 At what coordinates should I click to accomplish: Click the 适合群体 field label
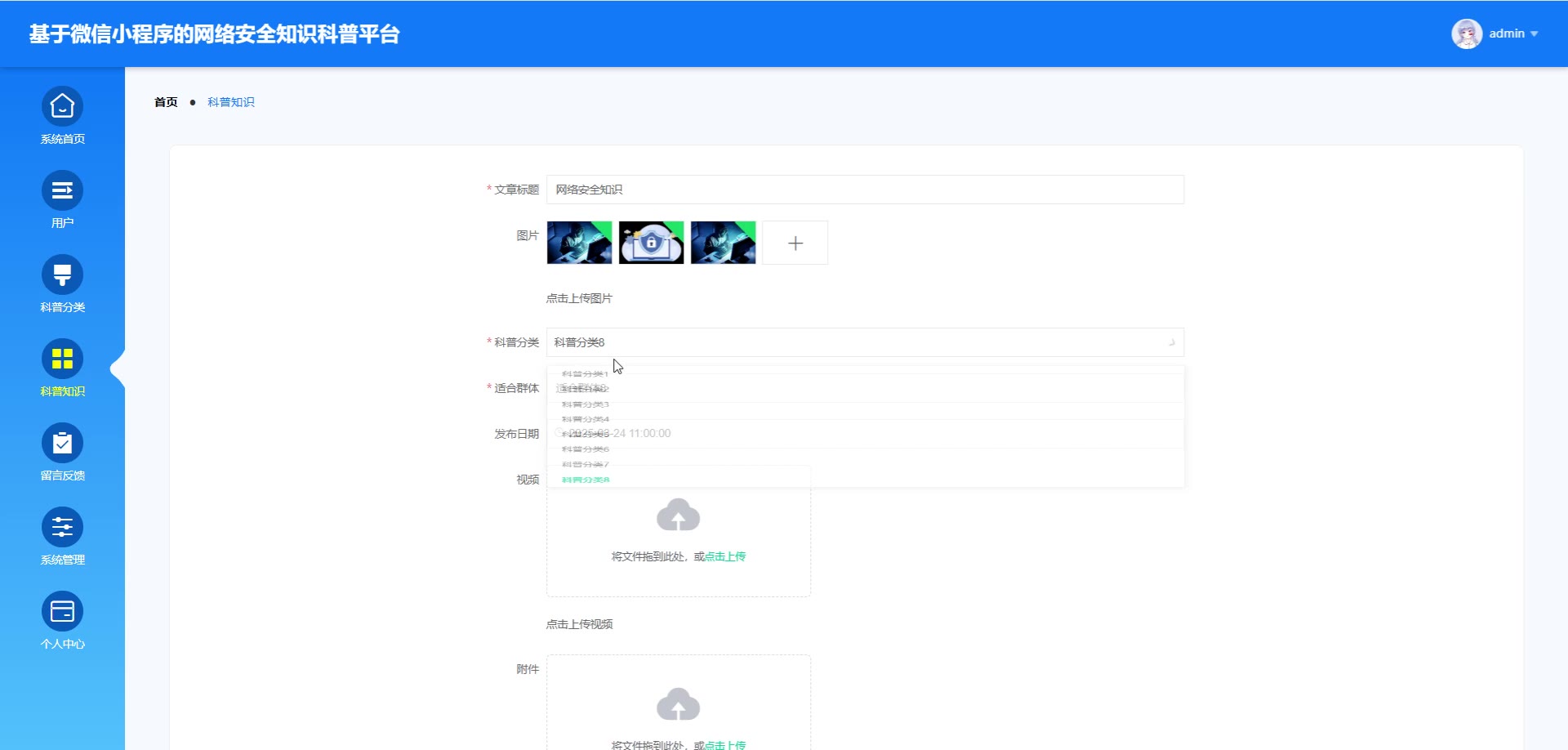click(x=516, y=388)
